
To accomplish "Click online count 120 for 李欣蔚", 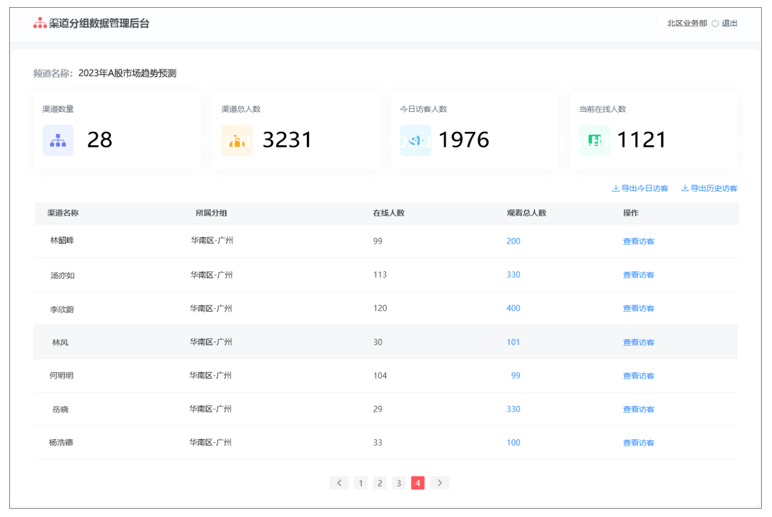I will tap(380, 308).
